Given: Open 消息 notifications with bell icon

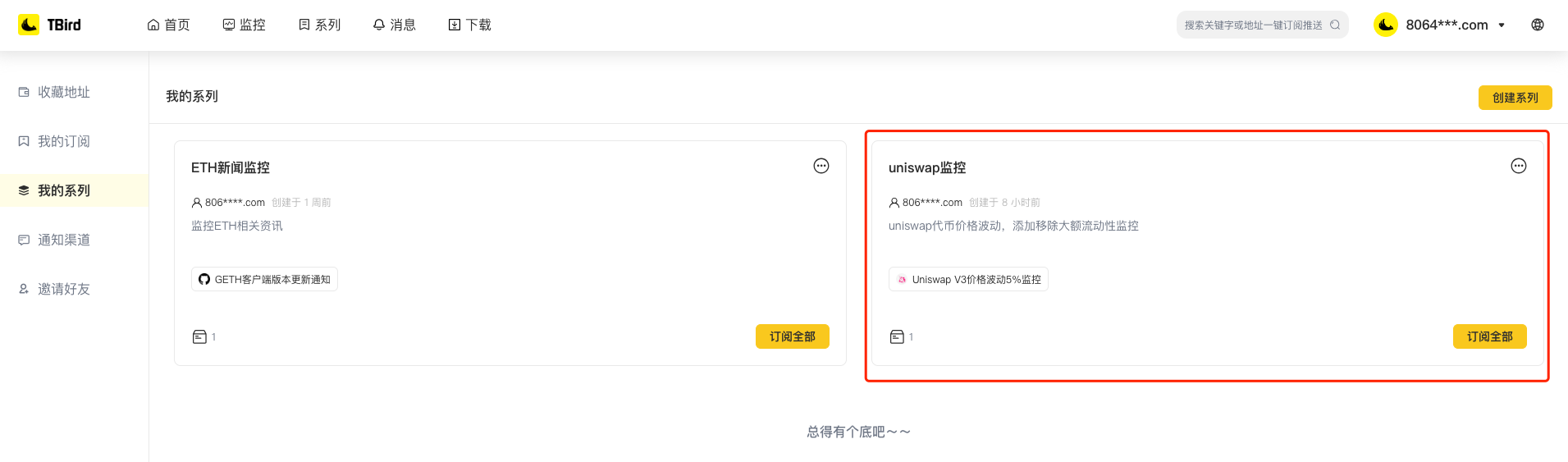Looking at the screenshot, I should pyautogui.click(x=394, y=25).
